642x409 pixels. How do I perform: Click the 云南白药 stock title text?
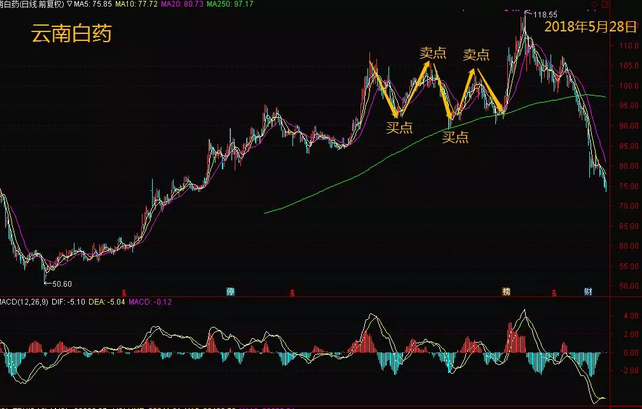click(x=70, y=34)
